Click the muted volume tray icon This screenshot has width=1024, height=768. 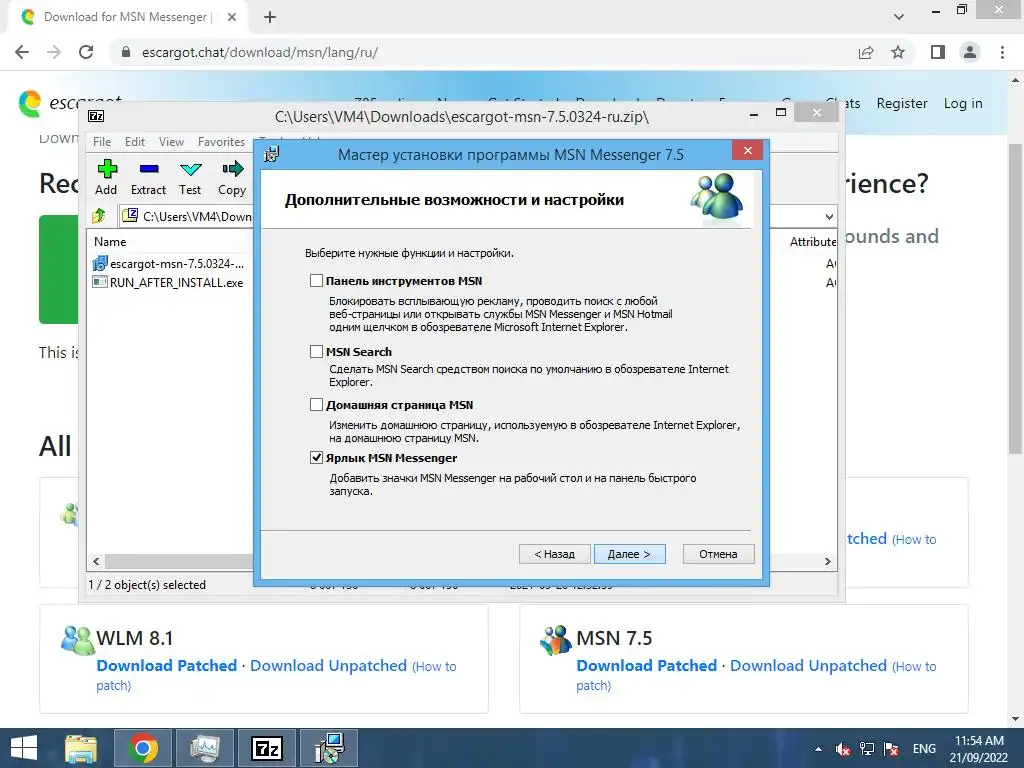843,749
